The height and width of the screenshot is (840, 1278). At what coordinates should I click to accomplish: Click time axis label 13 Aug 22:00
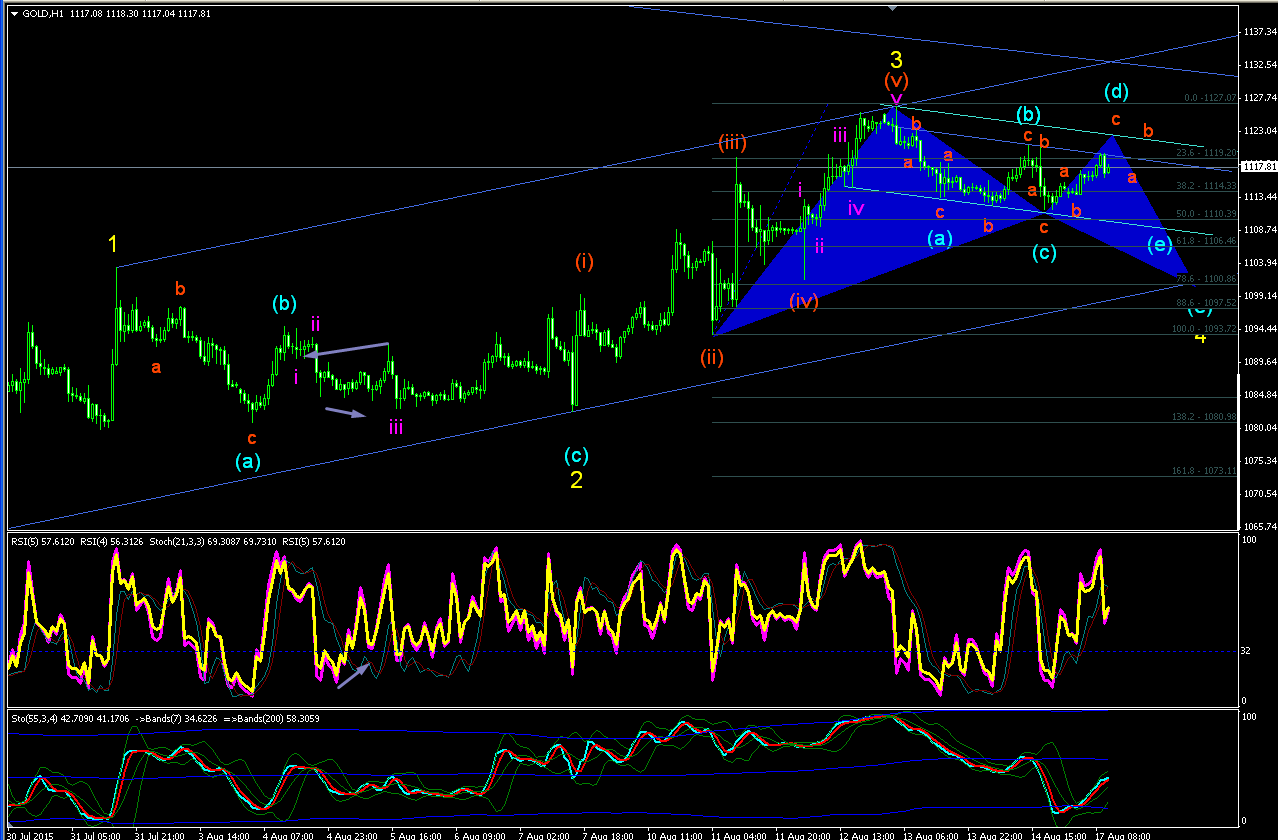pyautogui.click(x=995, y=834)
